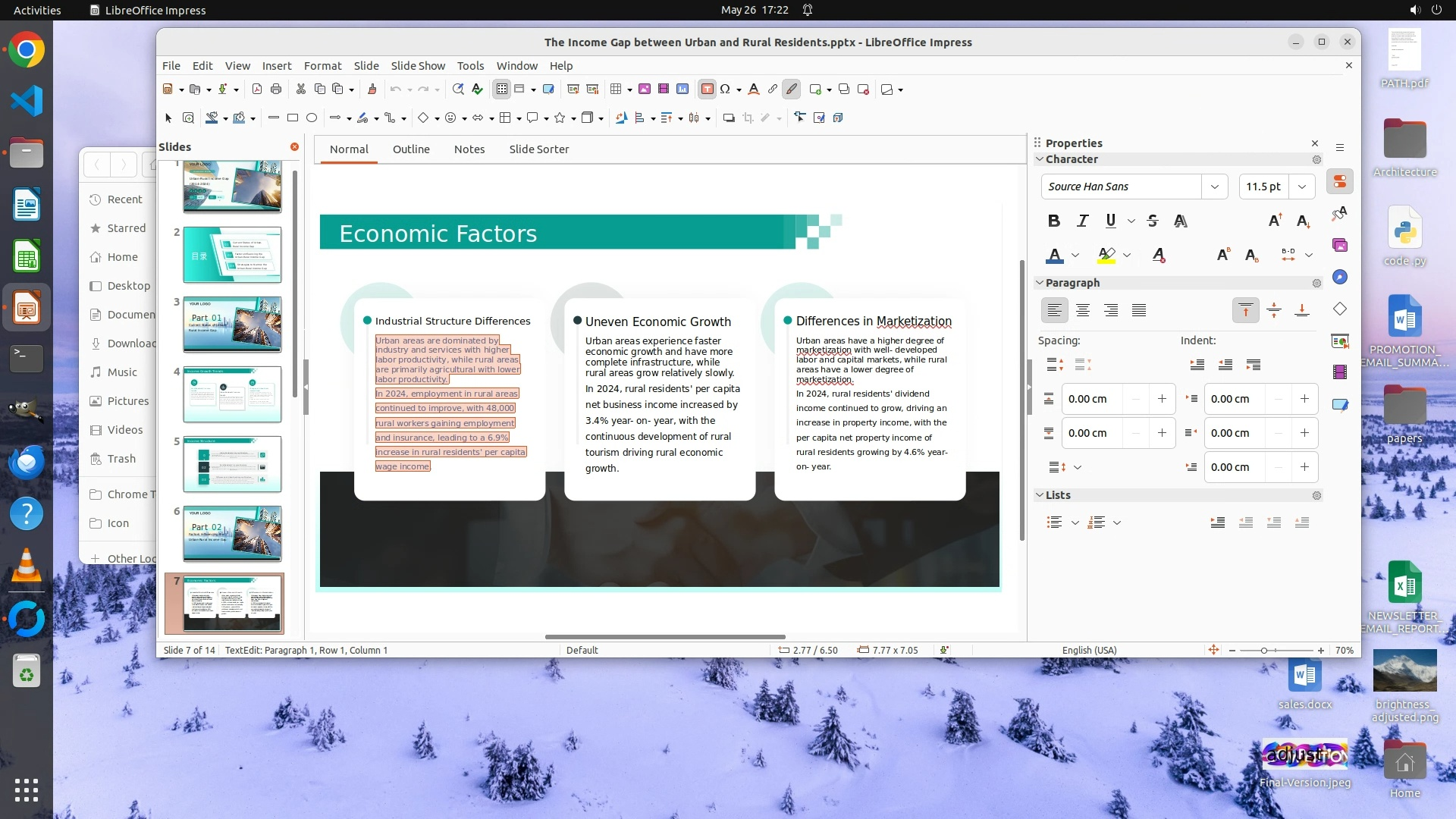Click the Insert Text Box toolbar icon
The width and height of the screenshot is (1456, 819).
pyautogui.click(x=707, y=89)
